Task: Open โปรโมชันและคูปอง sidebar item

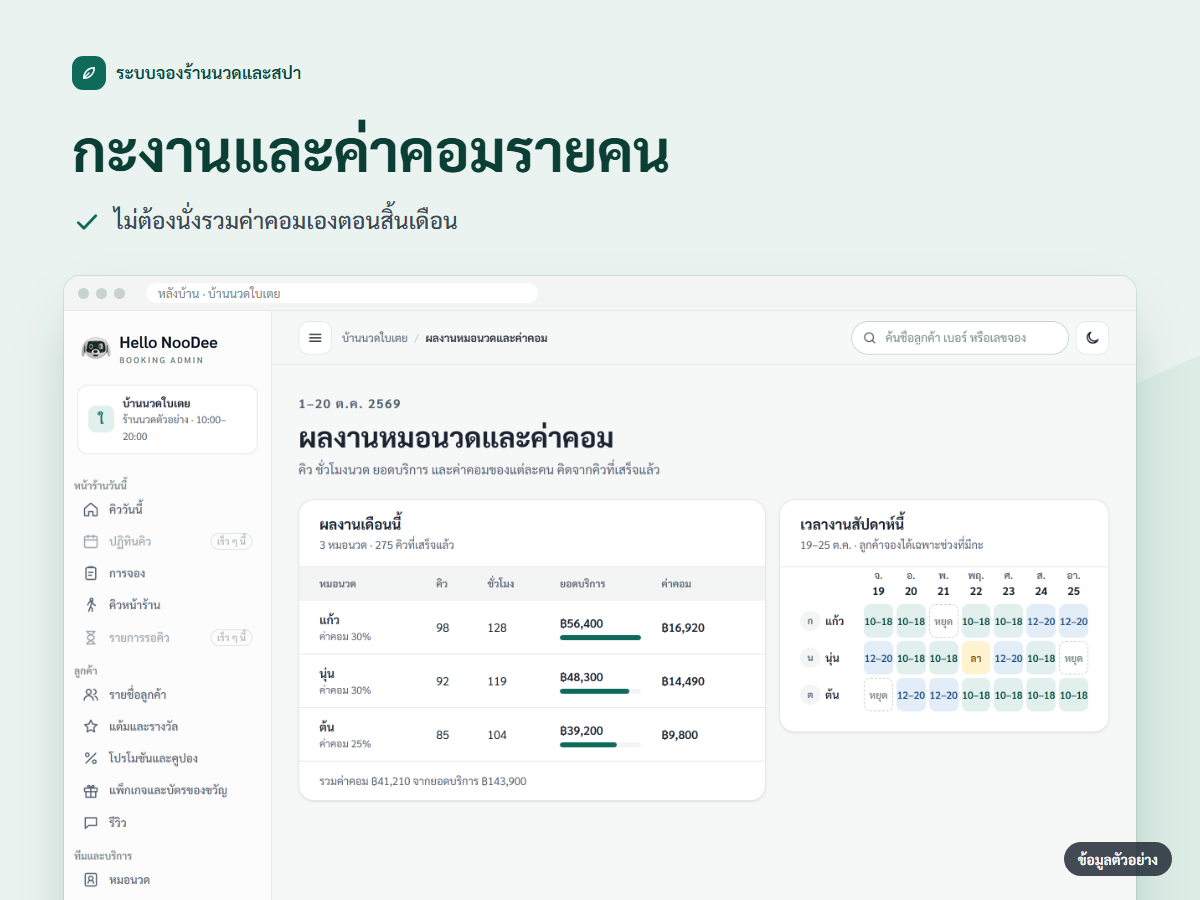Action: 167,758
